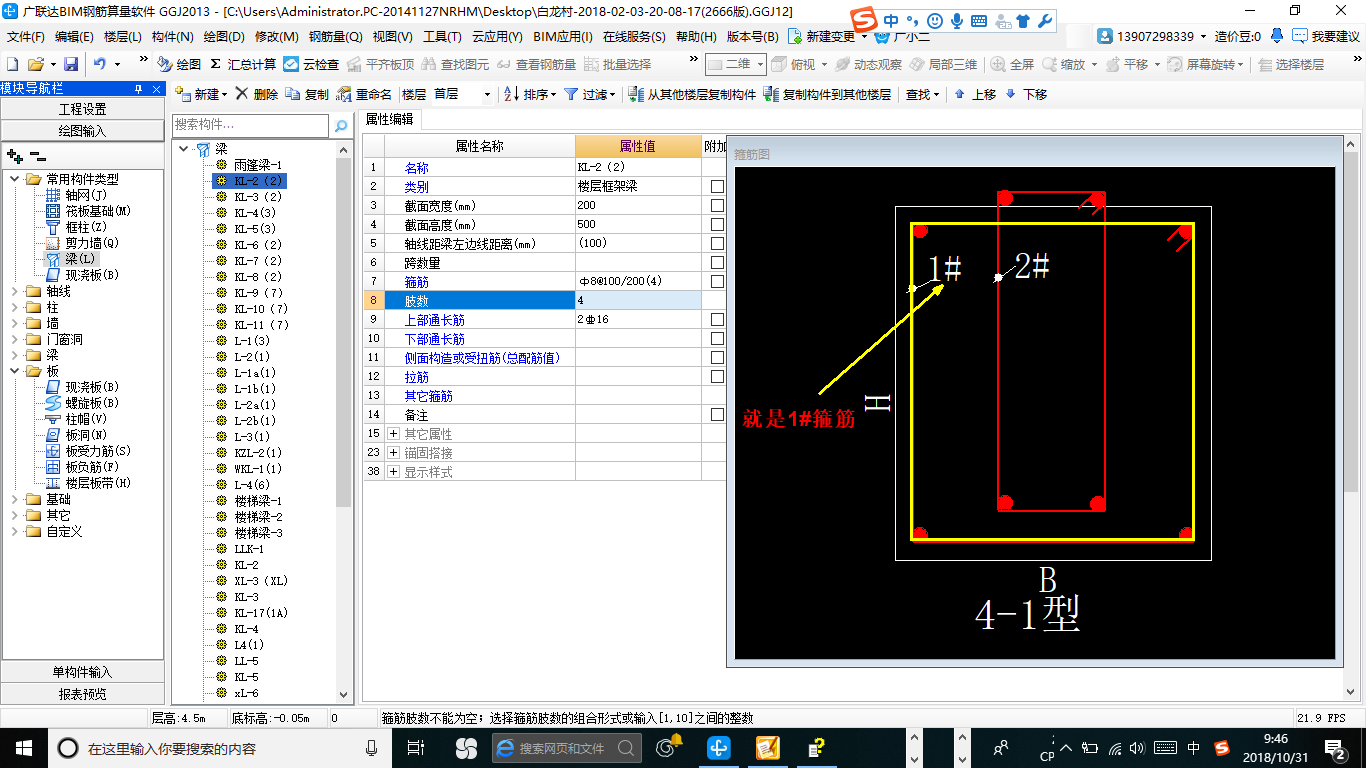This screenshot has width=1366, height=768.
Task: Select 剪力墙(Q) in navigation tree
Action: (x=91, y=243)
